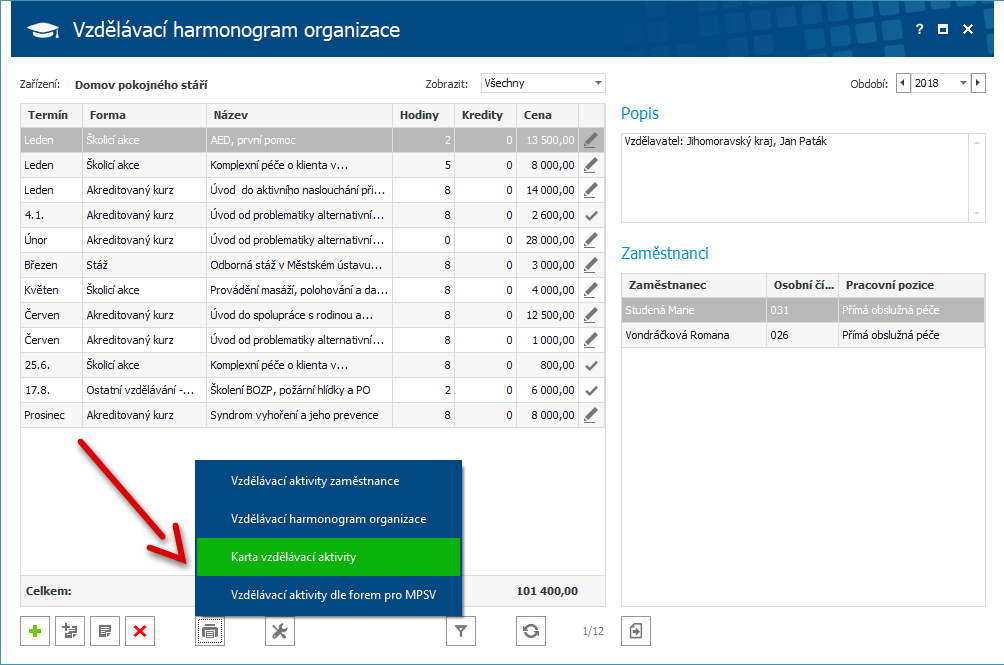This screenshot has height=665, width=1004.
Task: Sort by Termín column header
Action: coord(51,115)
